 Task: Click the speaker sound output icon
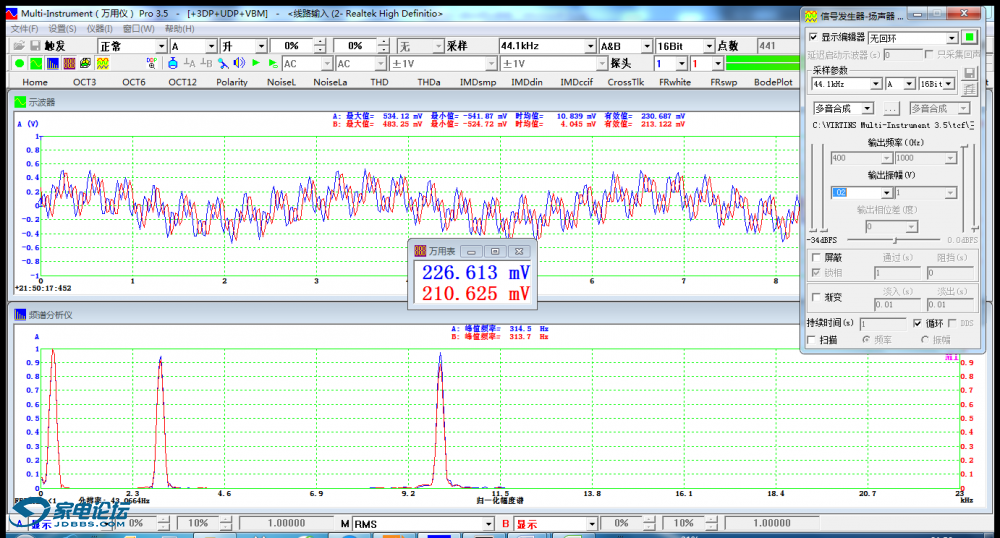click(239, 64)
